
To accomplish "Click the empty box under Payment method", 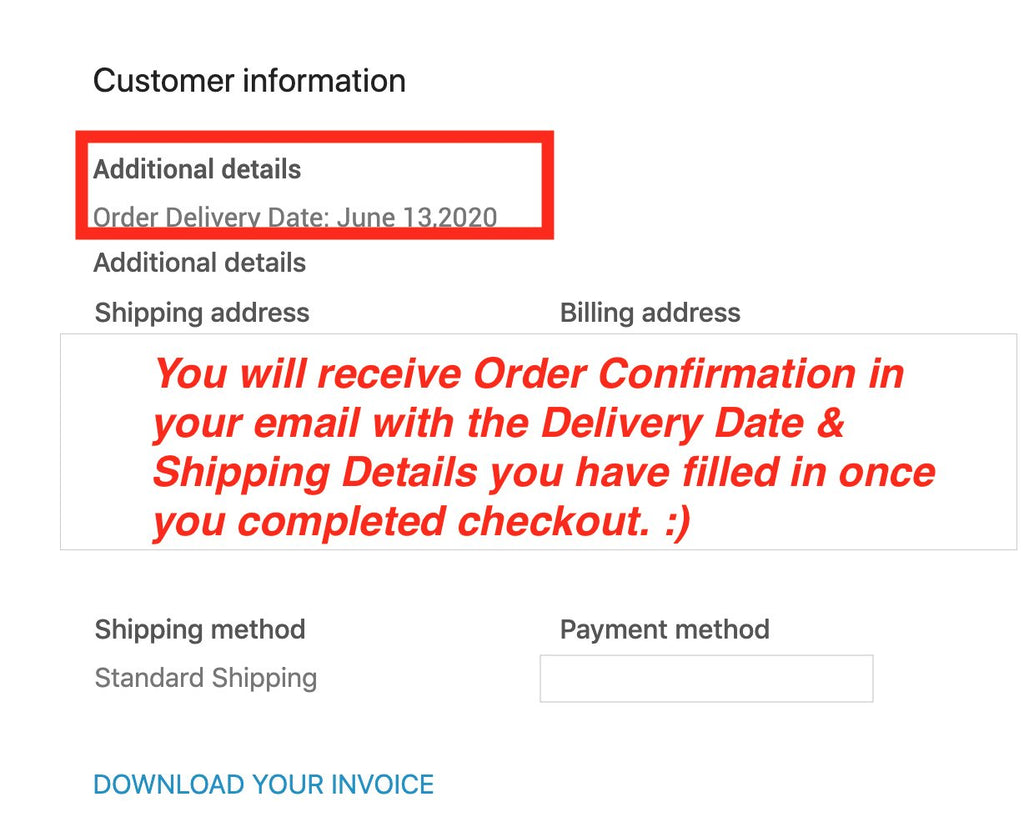I will click(x=706, y=678).
